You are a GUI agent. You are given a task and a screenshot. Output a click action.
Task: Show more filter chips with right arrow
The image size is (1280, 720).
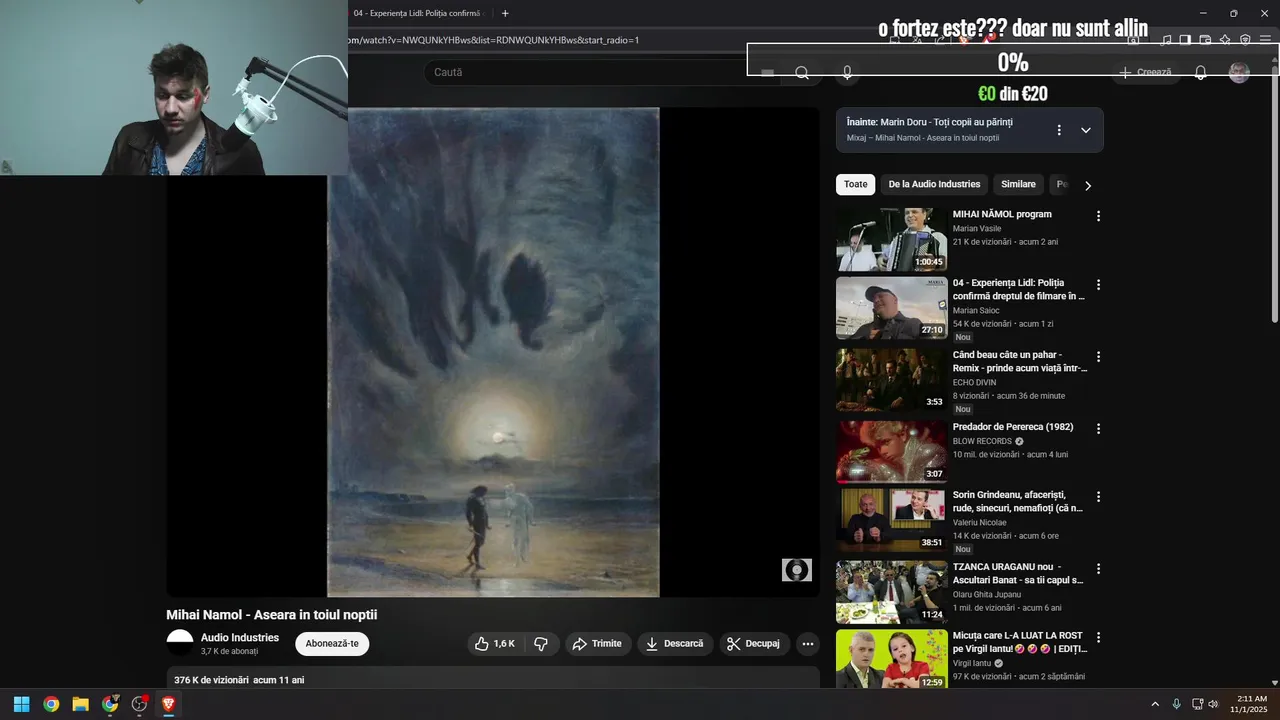pyautogui.click(x=1088, y=185)
